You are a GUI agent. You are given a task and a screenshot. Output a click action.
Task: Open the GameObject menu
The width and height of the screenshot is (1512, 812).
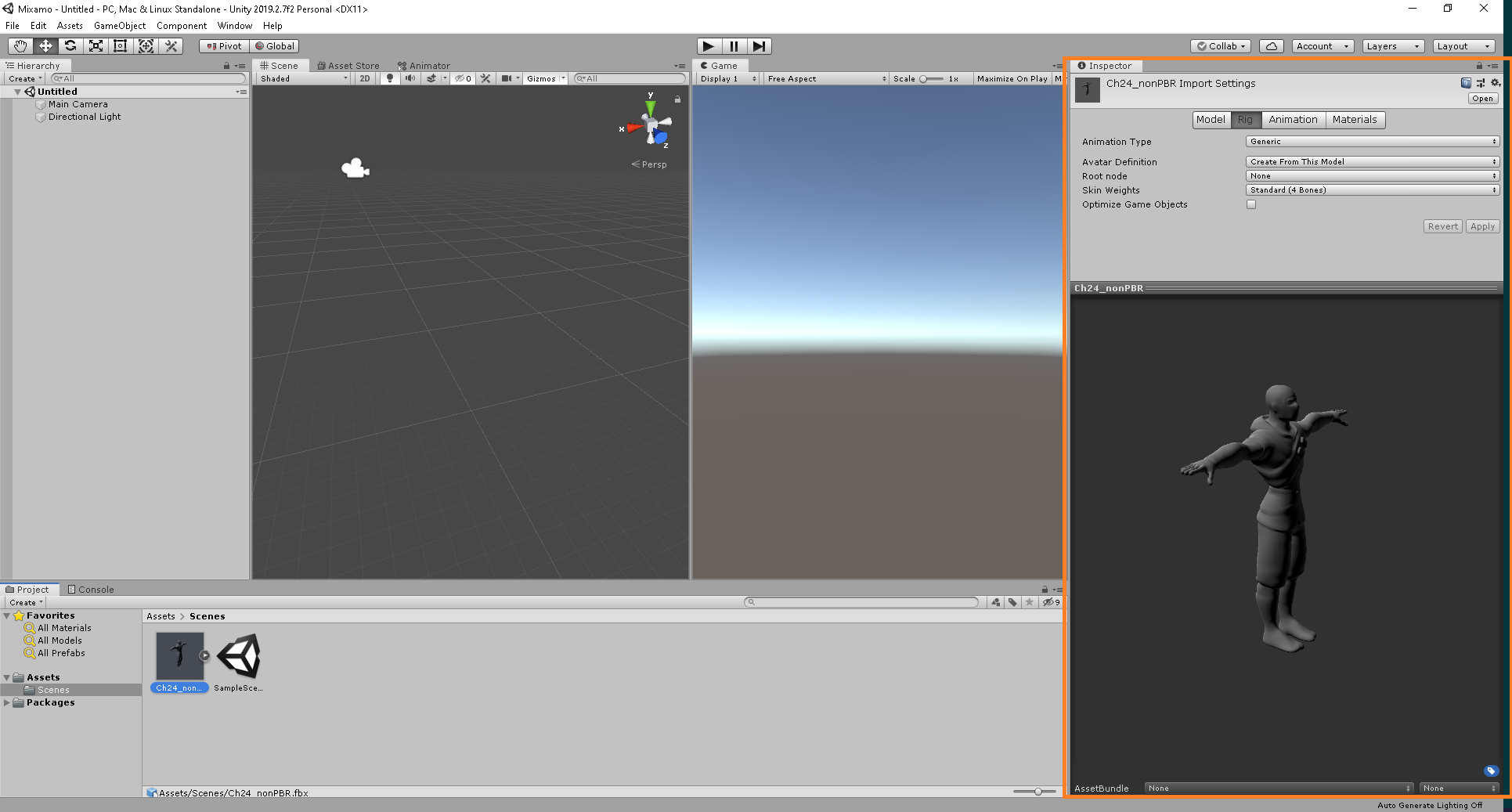[119, 26]
